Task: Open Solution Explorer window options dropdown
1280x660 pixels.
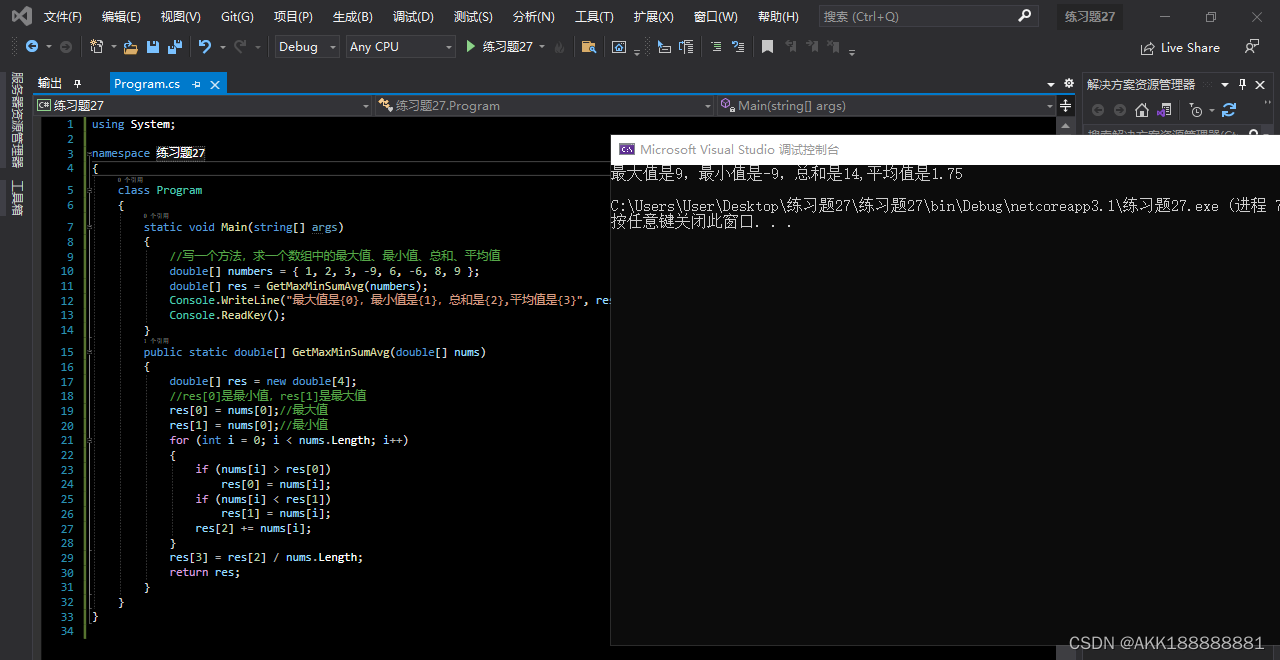Action: 1225,85
